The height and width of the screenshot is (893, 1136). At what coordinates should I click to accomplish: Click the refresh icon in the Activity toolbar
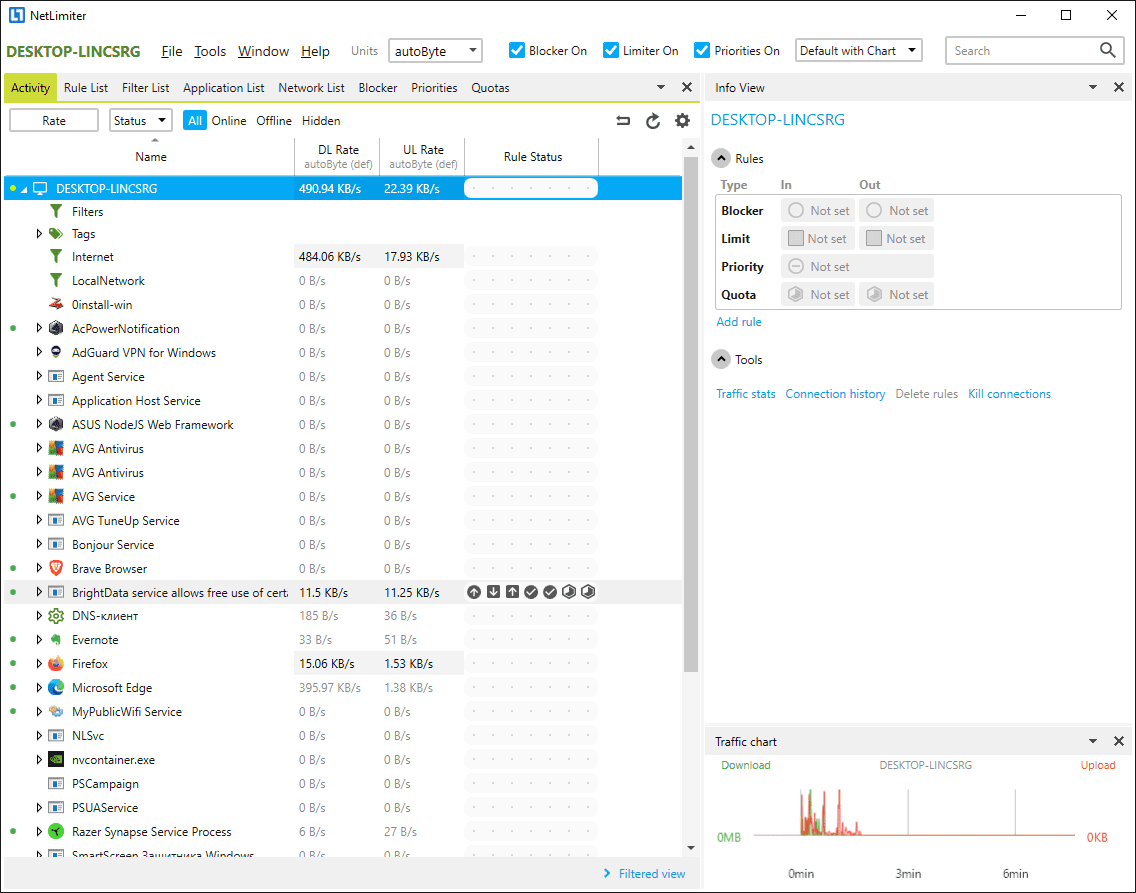653,121
